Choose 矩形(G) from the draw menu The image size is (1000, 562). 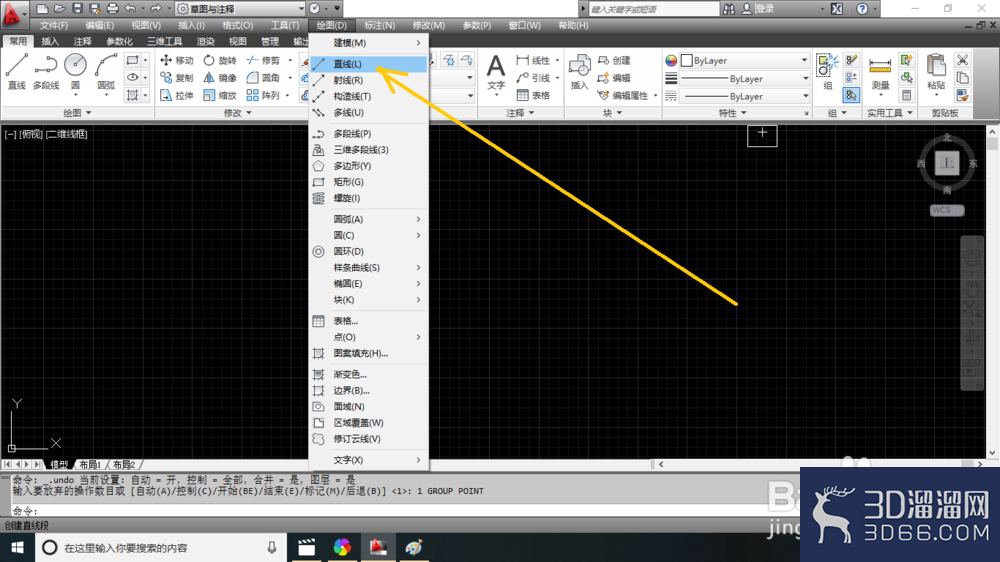coord(369,182)
